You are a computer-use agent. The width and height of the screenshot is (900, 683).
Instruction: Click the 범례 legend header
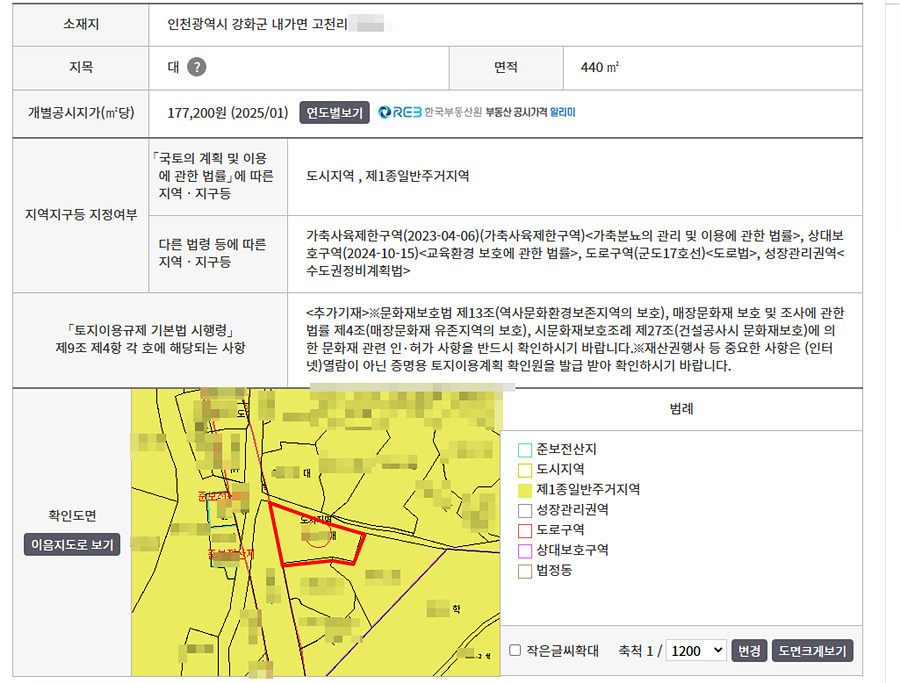coord(682,409)
